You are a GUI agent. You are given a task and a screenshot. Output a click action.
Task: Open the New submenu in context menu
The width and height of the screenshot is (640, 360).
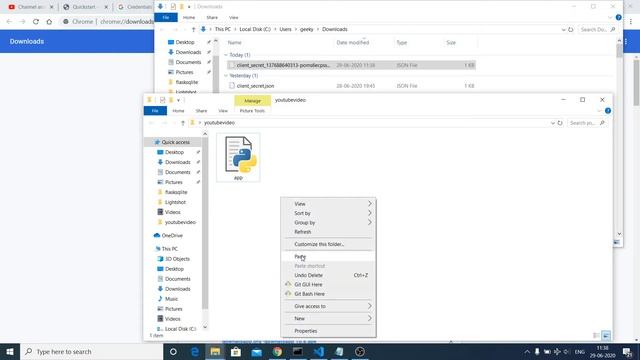click(x=328, y=318)
